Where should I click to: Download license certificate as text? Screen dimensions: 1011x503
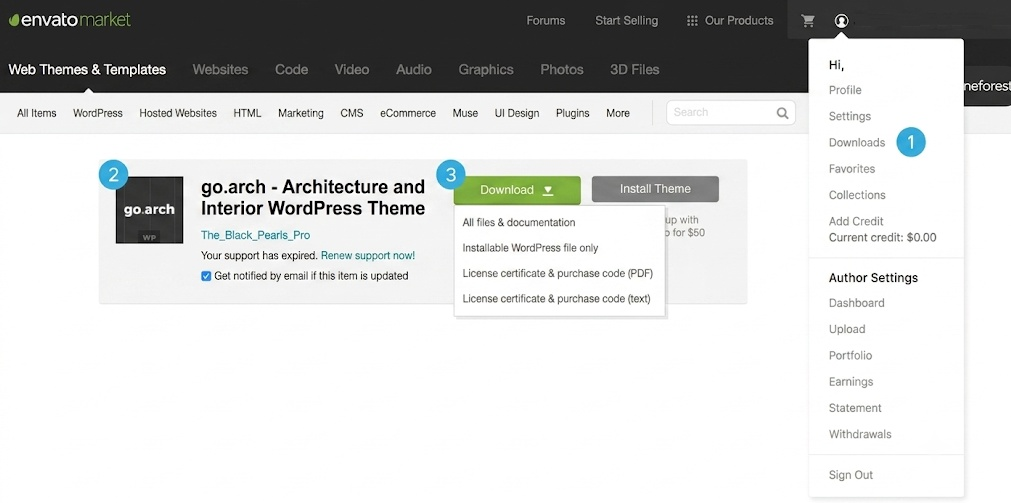pyautogui.click(x=556, y=299)
